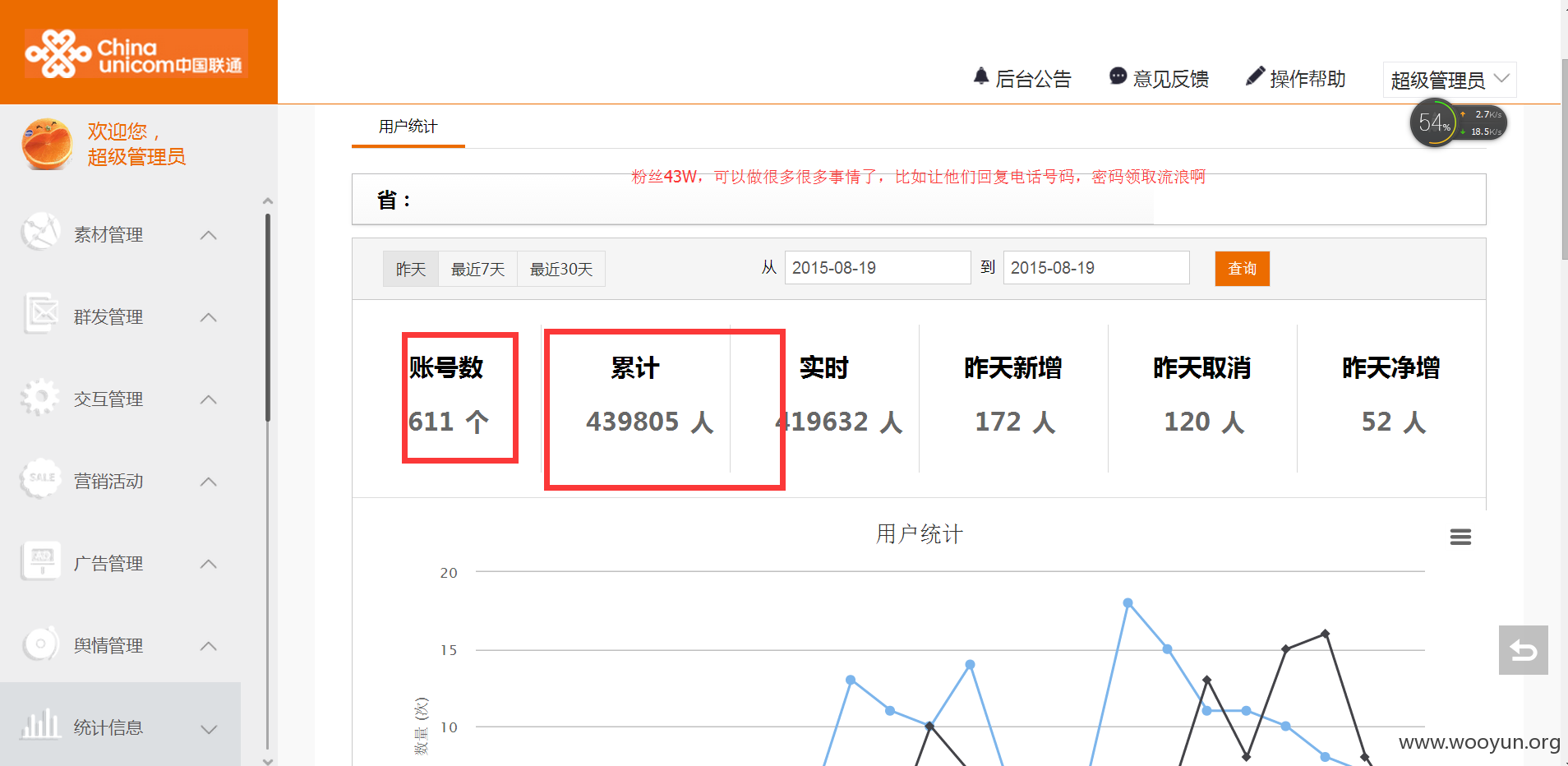
Task: Click the 用户统计 chart title
Action: pyautogui.click(x=919, y=534)
